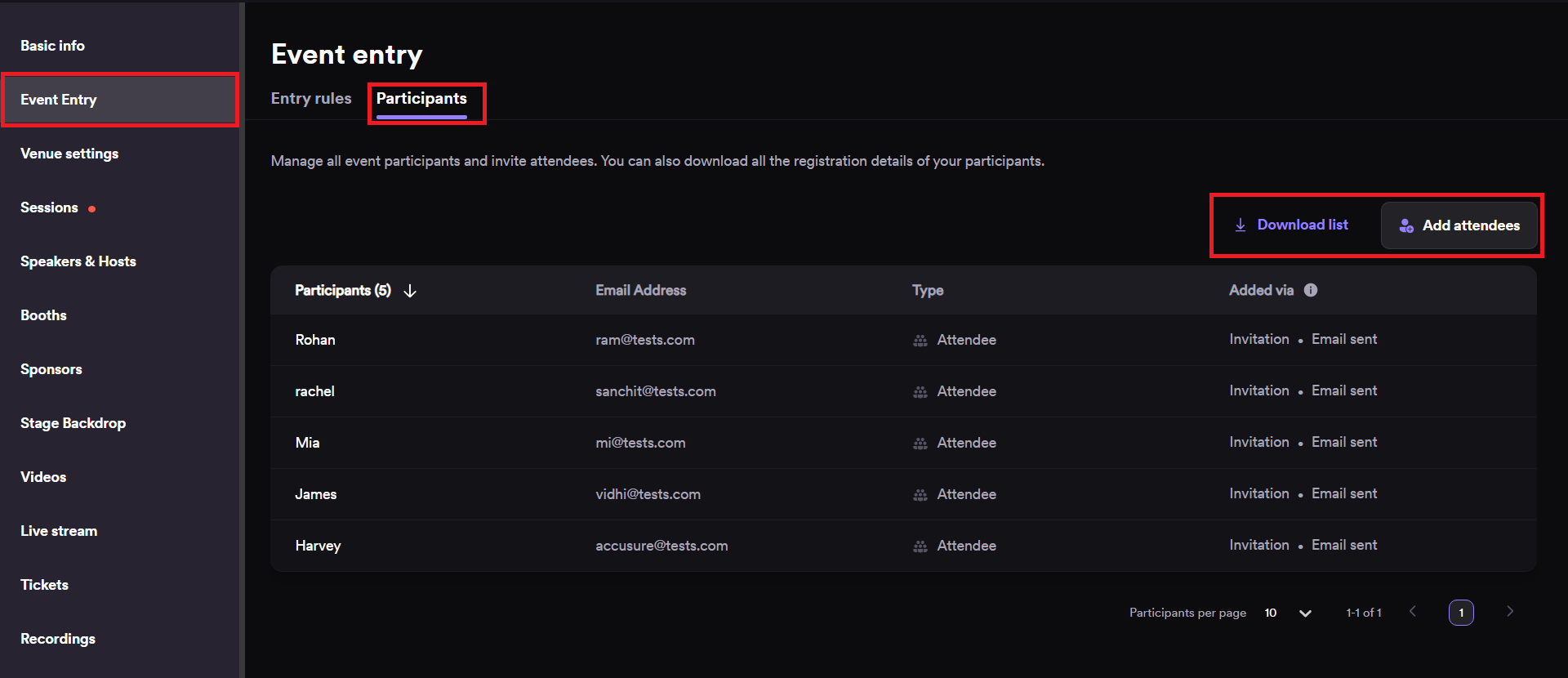
Task: Click page number 1 button
Action: click(1461, 613)
